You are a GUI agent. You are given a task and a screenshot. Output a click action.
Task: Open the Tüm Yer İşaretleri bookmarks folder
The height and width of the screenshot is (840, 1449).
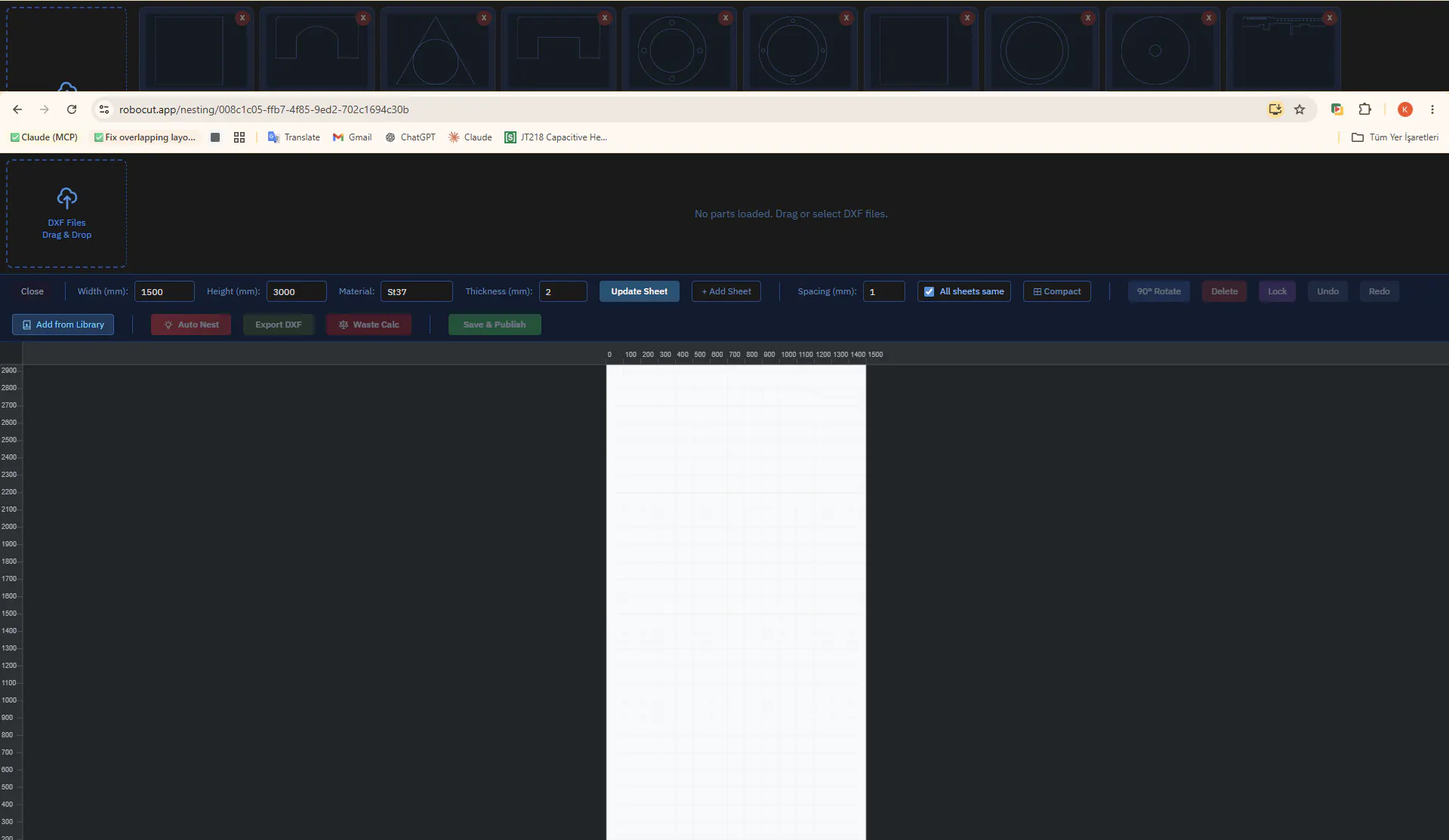1395,137
